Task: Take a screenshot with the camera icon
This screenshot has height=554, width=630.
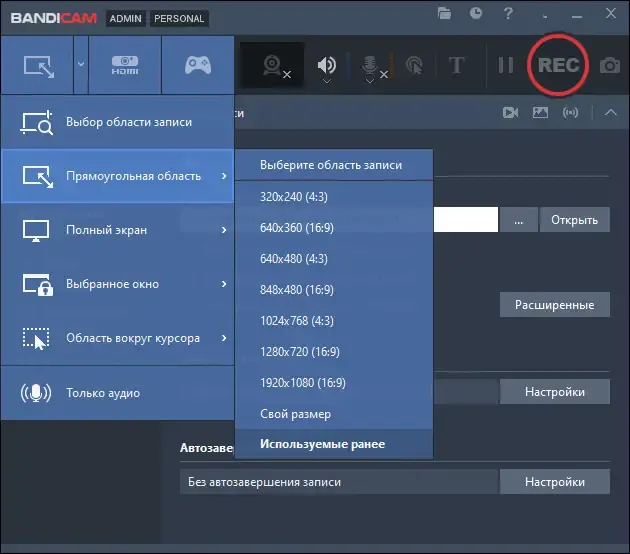Action: pyautogui.click(x=610, y=65)
